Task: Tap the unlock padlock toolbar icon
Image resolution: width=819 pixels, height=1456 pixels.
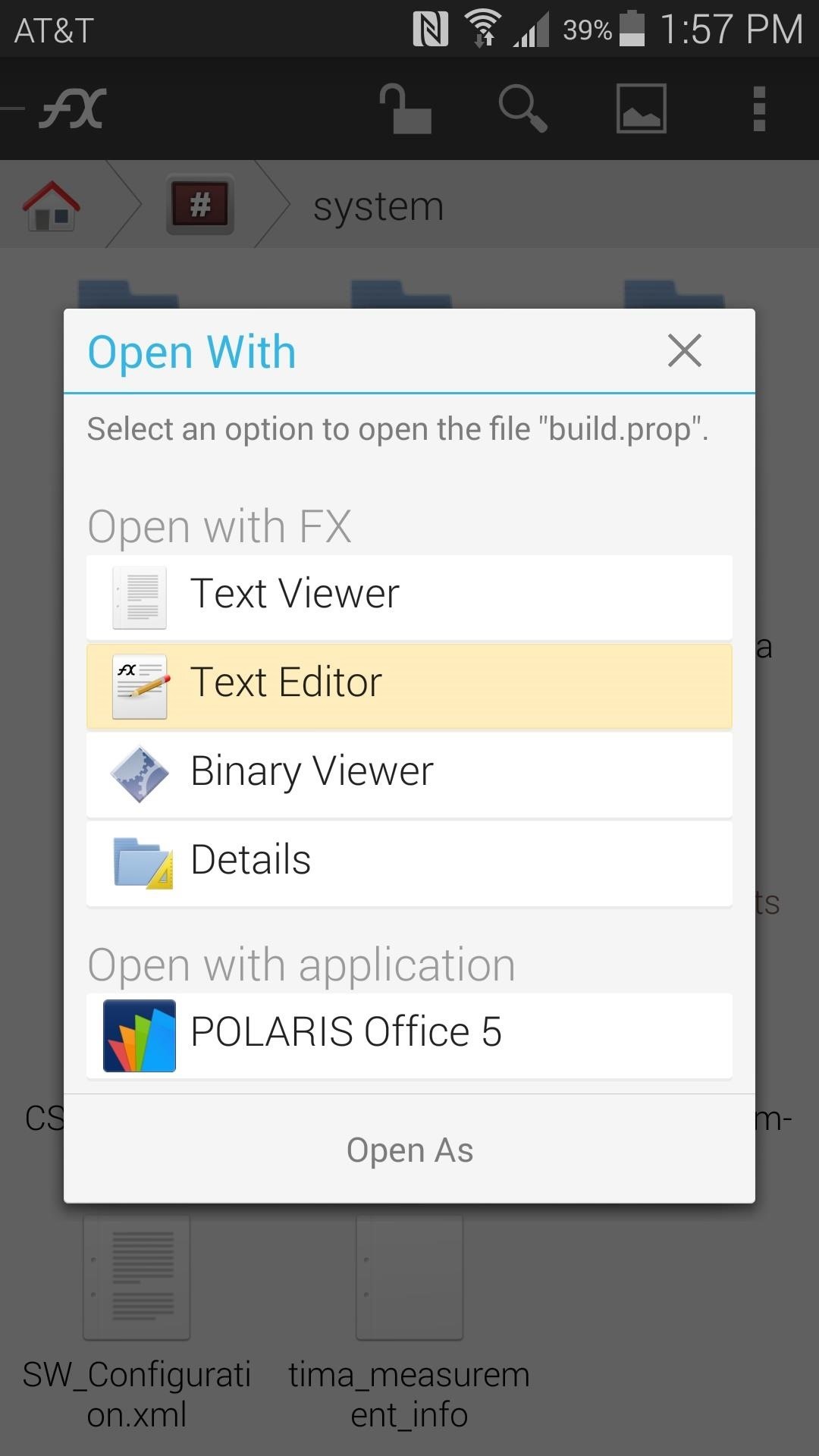Action: [x=406, y=108]
